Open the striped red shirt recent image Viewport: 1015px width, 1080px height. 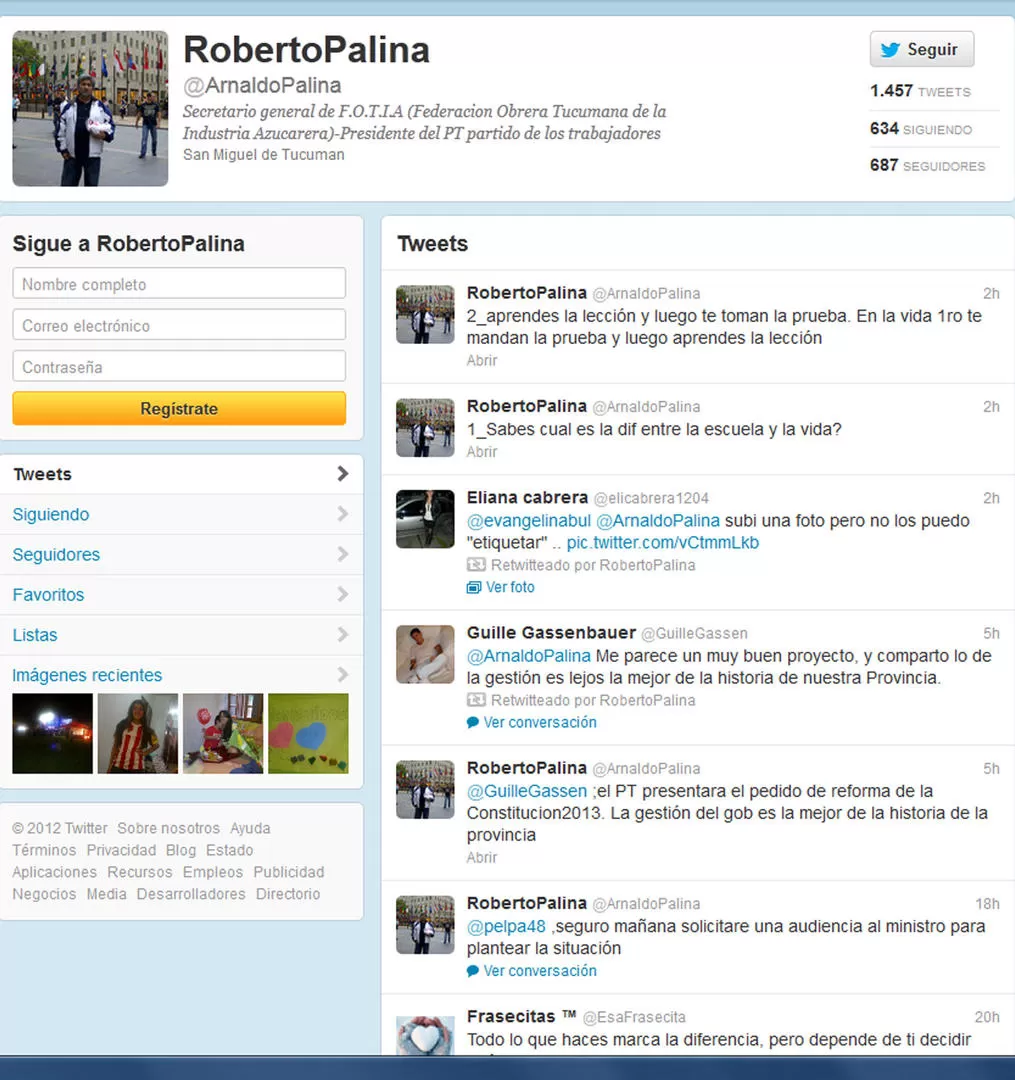[x=137, y=733]
